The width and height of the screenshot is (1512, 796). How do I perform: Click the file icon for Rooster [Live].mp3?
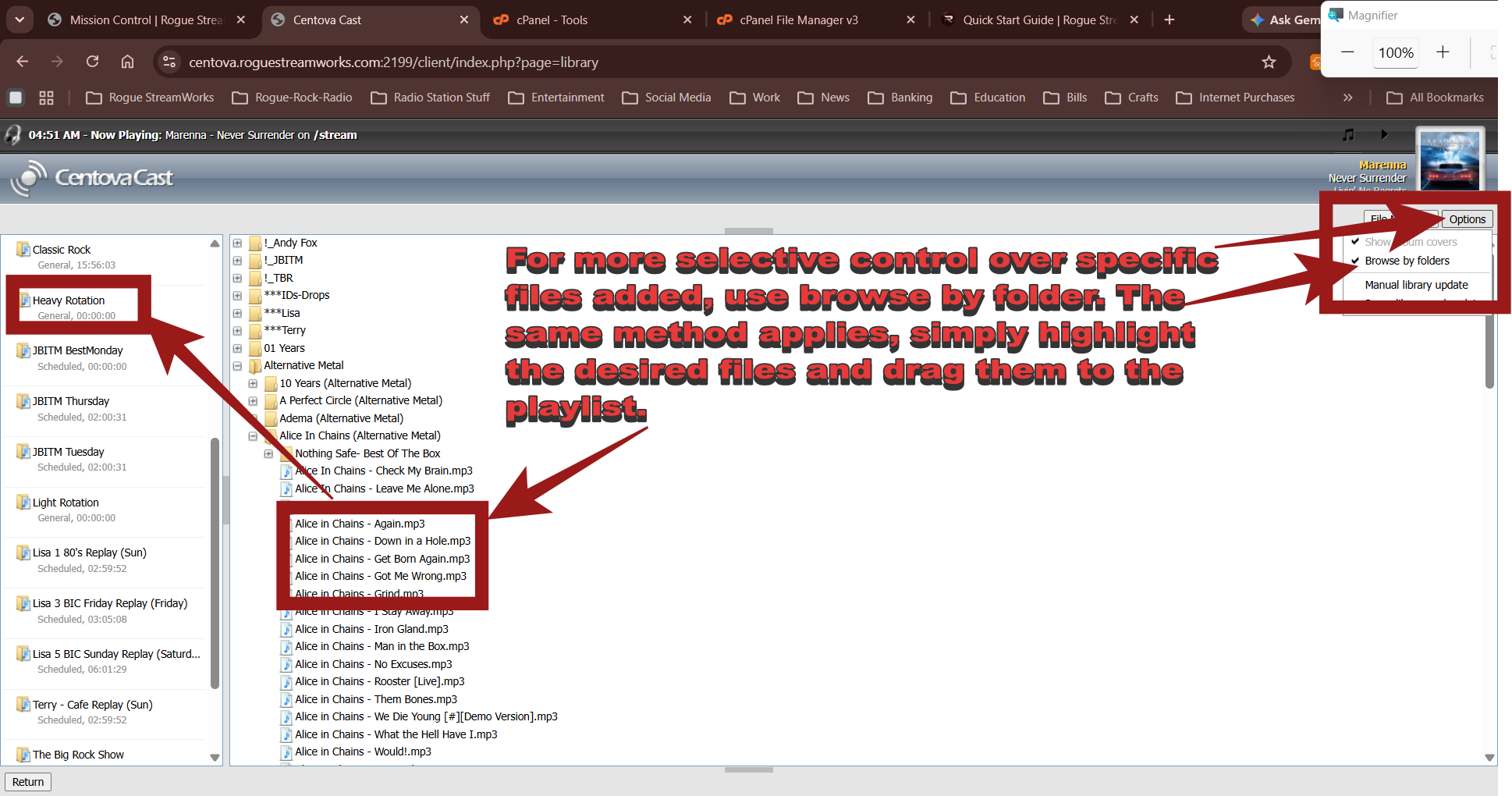pyautogui.click(x=287, y=682)
